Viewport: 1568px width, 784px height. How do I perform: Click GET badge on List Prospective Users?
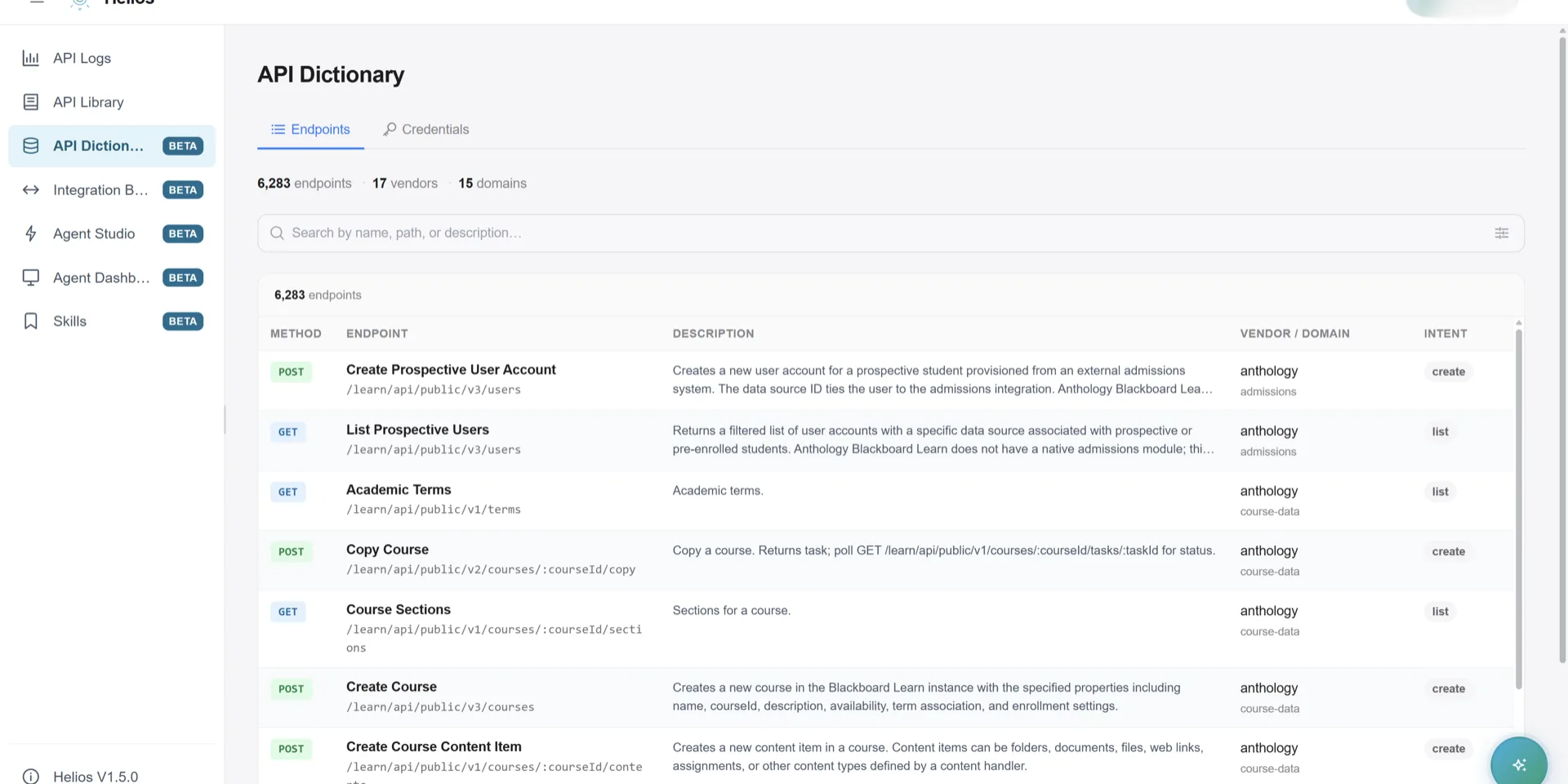(287, 432)
